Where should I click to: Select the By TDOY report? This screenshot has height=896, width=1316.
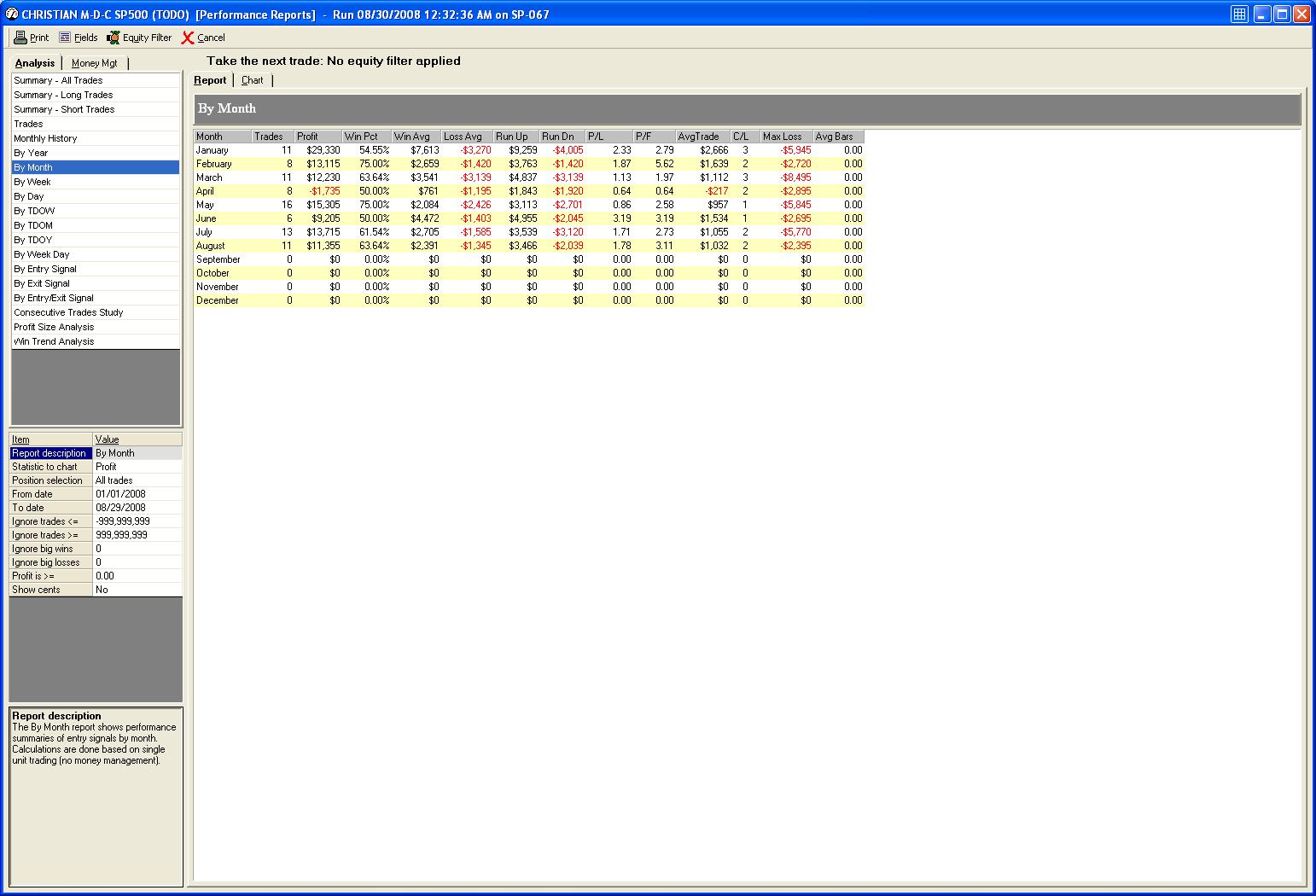click(x=96, y=240)
